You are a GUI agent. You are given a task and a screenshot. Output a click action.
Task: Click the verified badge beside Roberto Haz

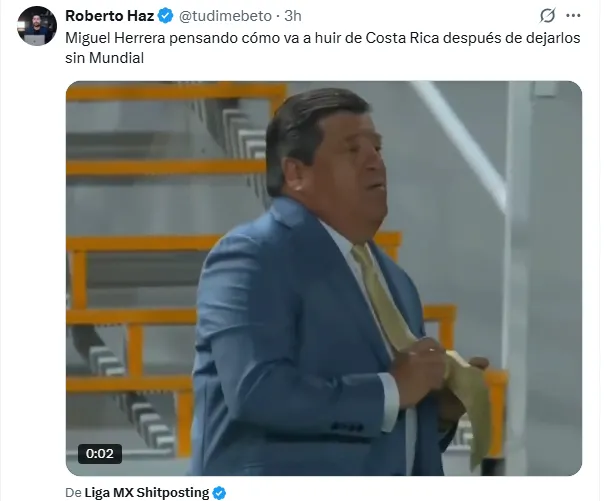(166, 16)
